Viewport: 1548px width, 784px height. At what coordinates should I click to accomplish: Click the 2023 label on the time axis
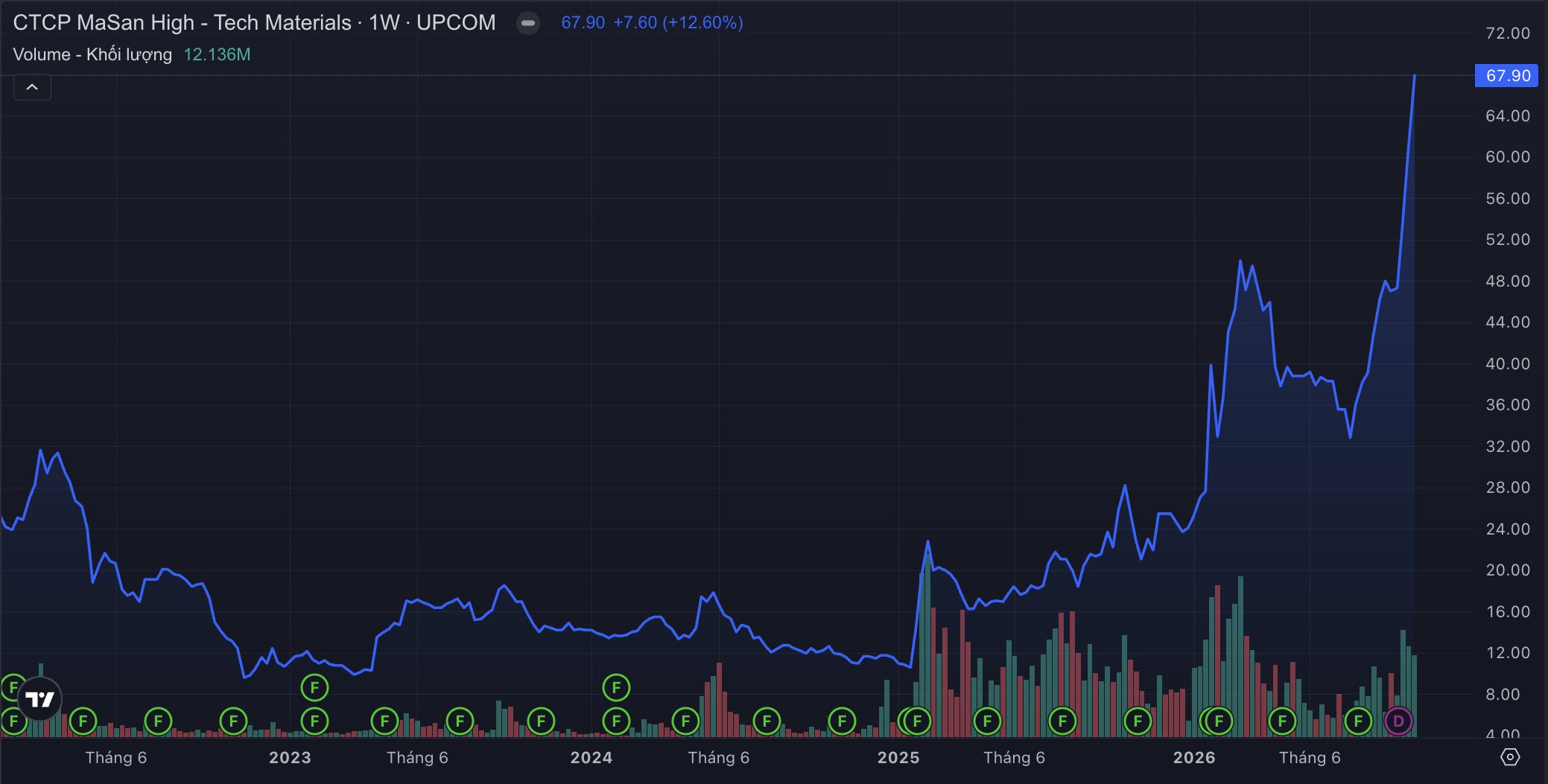pyautogui.click(x=290, y=757)
